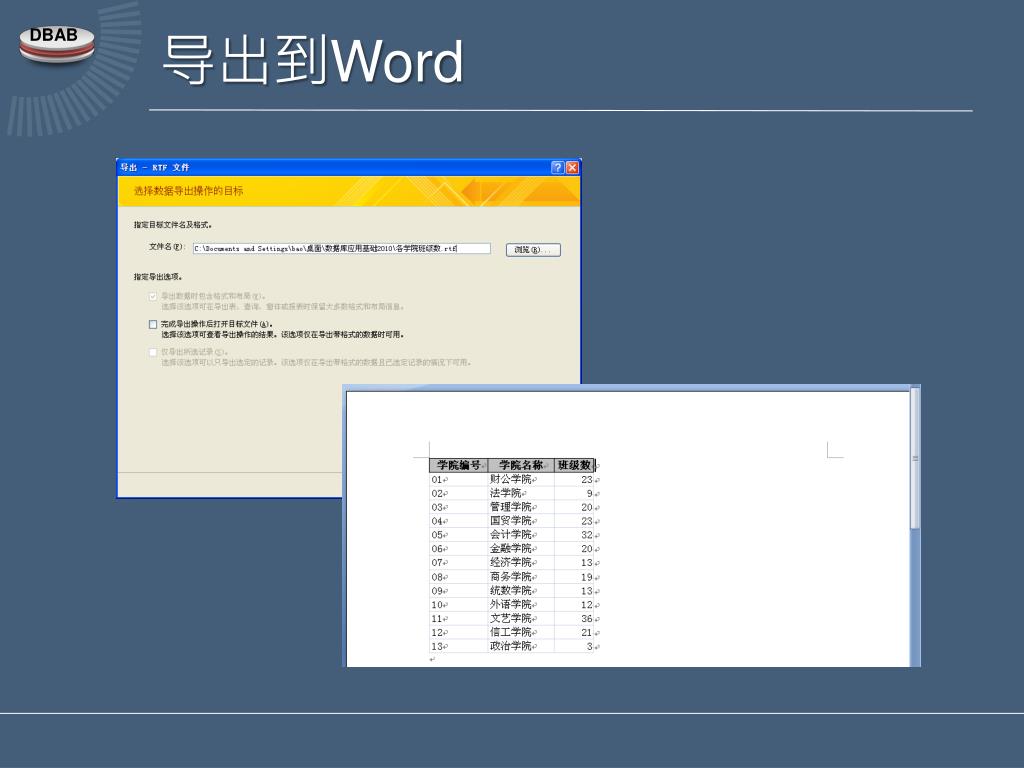
Task: Click the 学院编号 table header
Action: click(459, 465)
